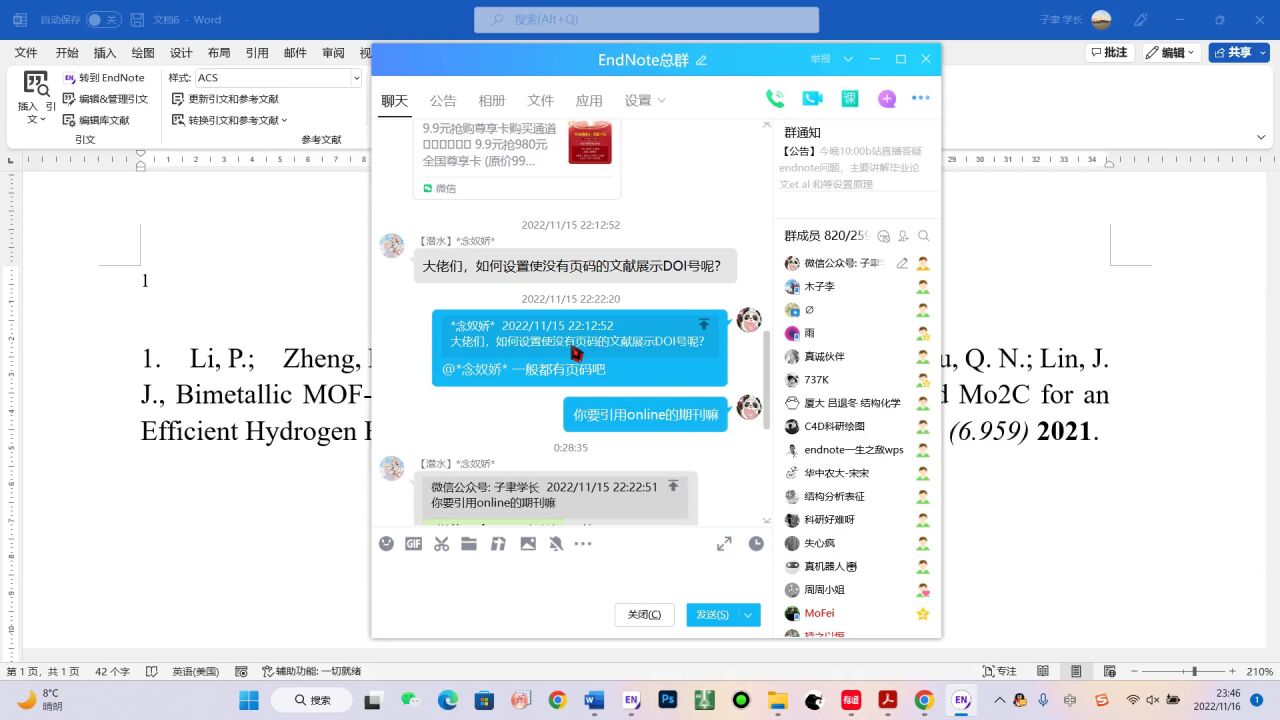Click 编辑库文献 in Word ribbon

(x=96, y=120)
